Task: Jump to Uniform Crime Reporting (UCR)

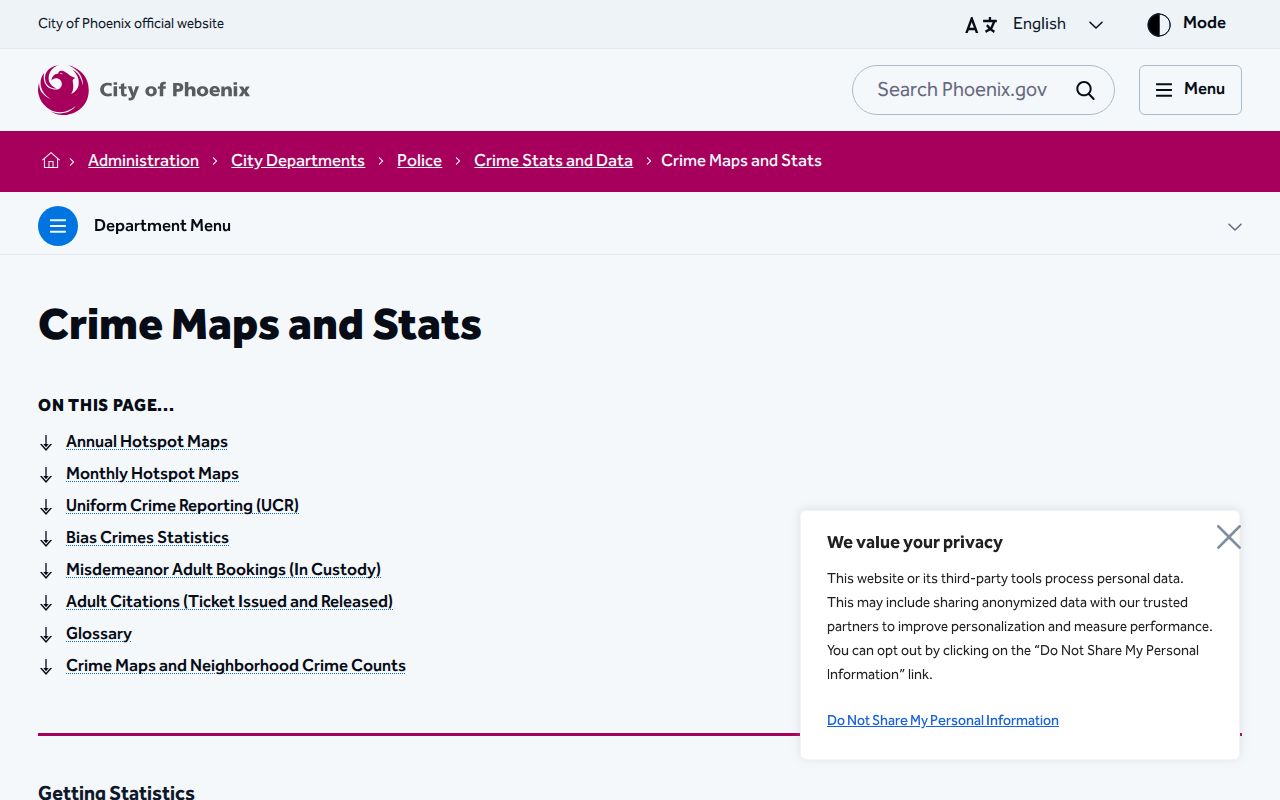Action: 182,506
